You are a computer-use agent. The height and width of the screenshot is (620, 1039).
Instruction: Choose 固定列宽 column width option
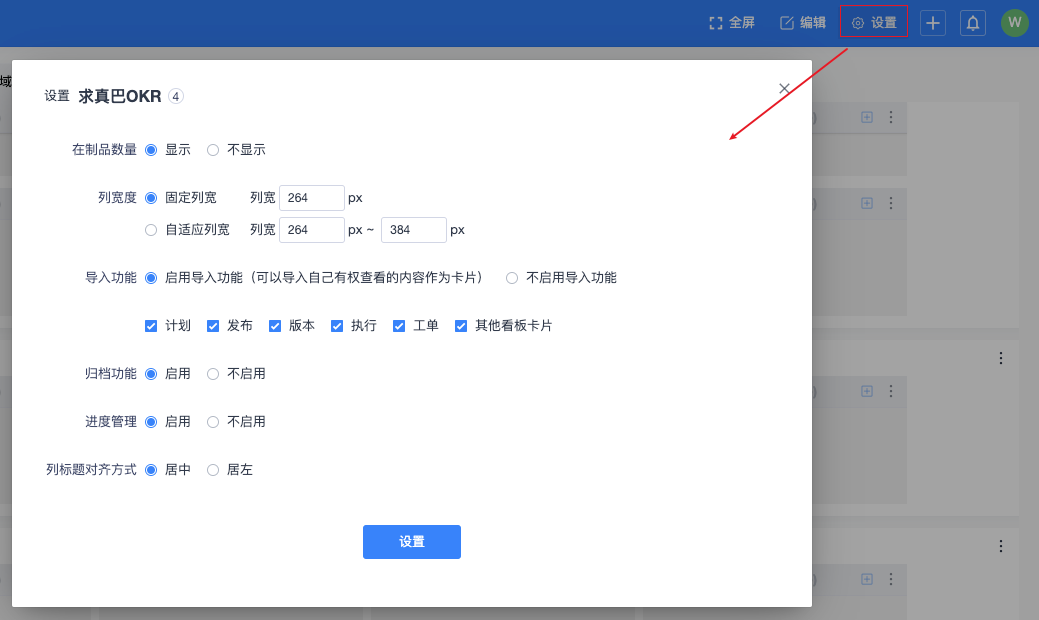point(151,198)
